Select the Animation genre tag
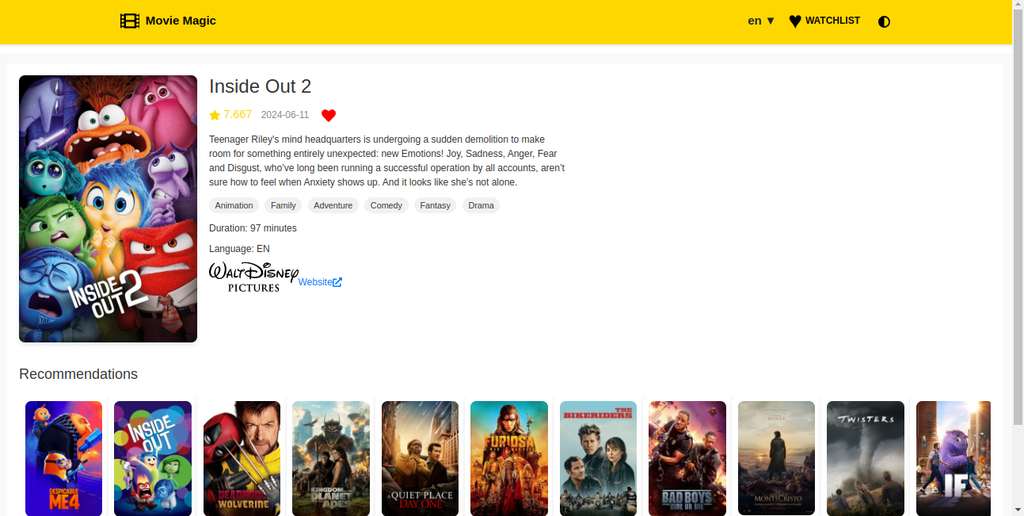The image size is (1024, 516). [234, 206]
